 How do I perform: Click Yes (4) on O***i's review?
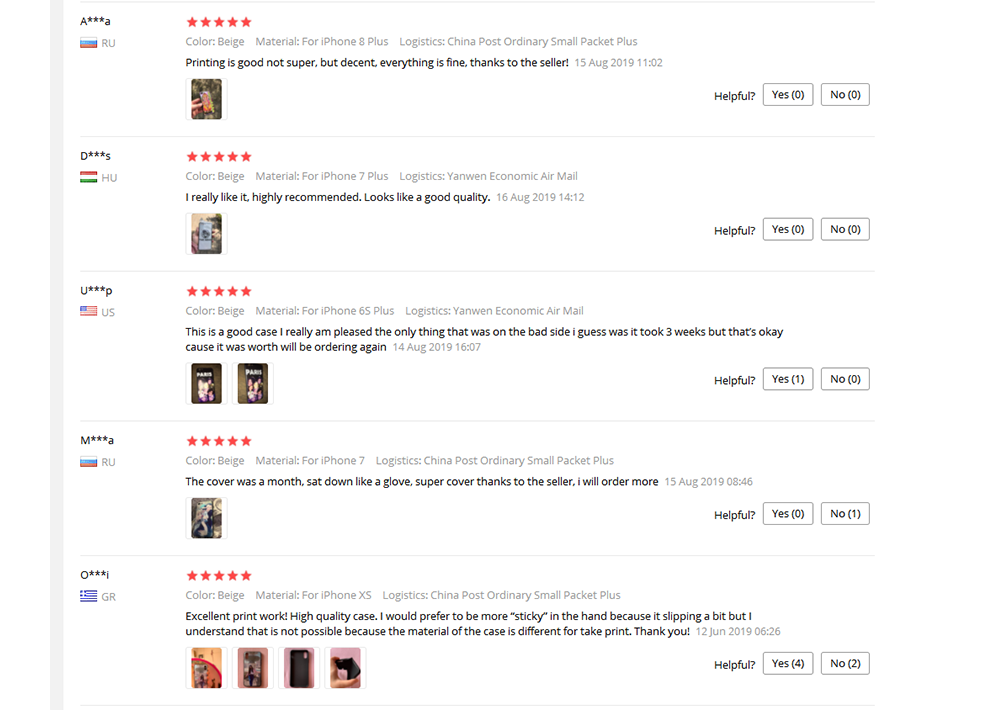coord(788,663)
